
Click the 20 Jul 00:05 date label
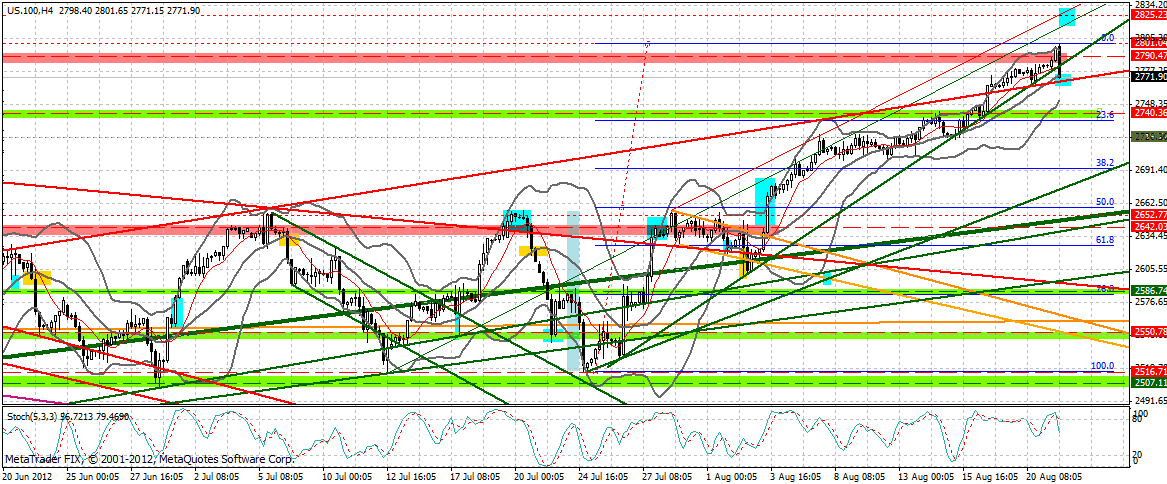point(537,476)
